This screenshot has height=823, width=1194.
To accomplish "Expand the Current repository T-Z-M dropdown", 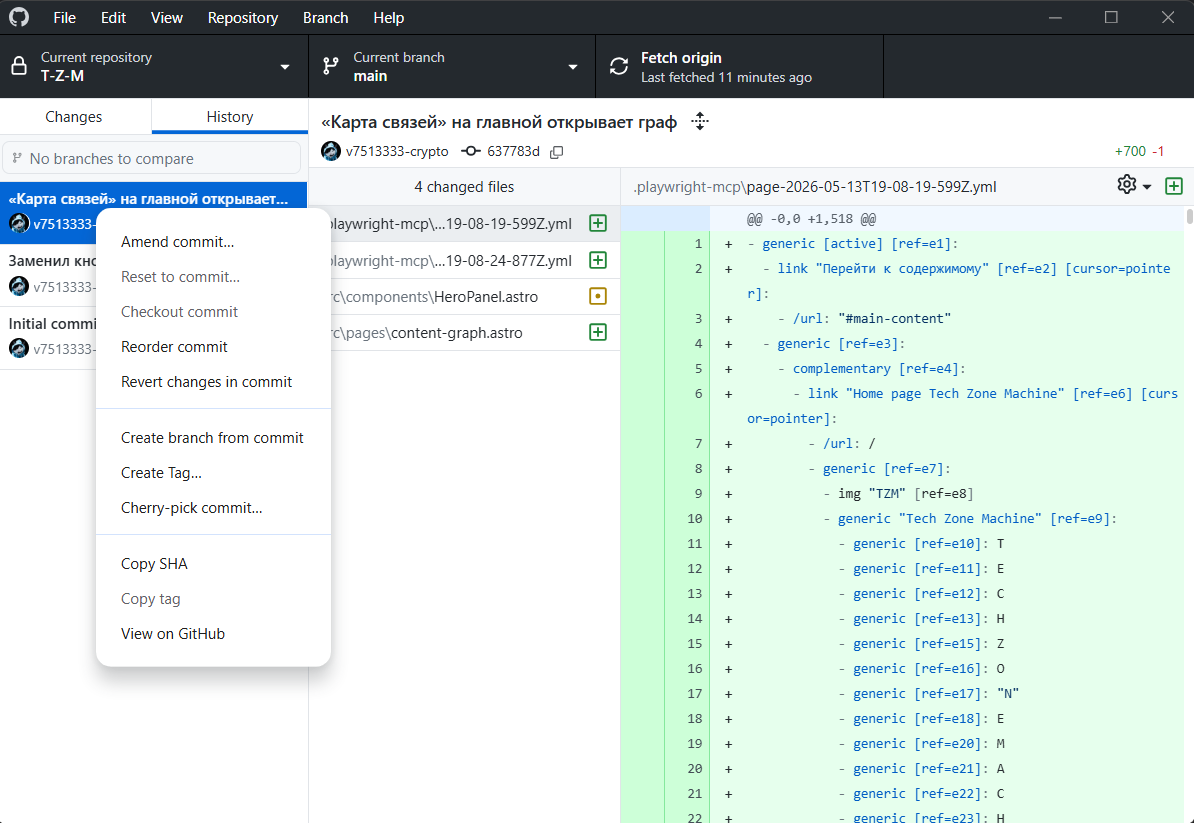I will coord(154,66).
